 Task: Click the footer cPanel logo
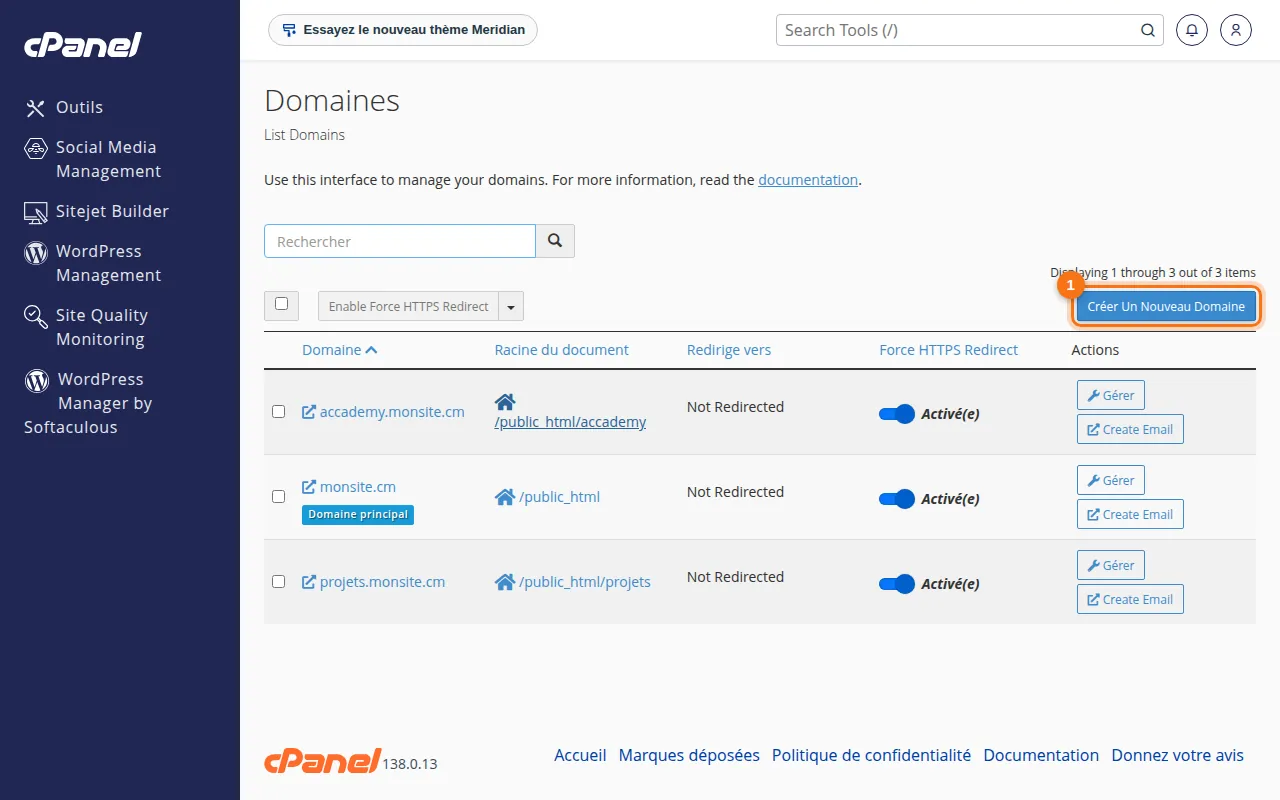point(322,760)
